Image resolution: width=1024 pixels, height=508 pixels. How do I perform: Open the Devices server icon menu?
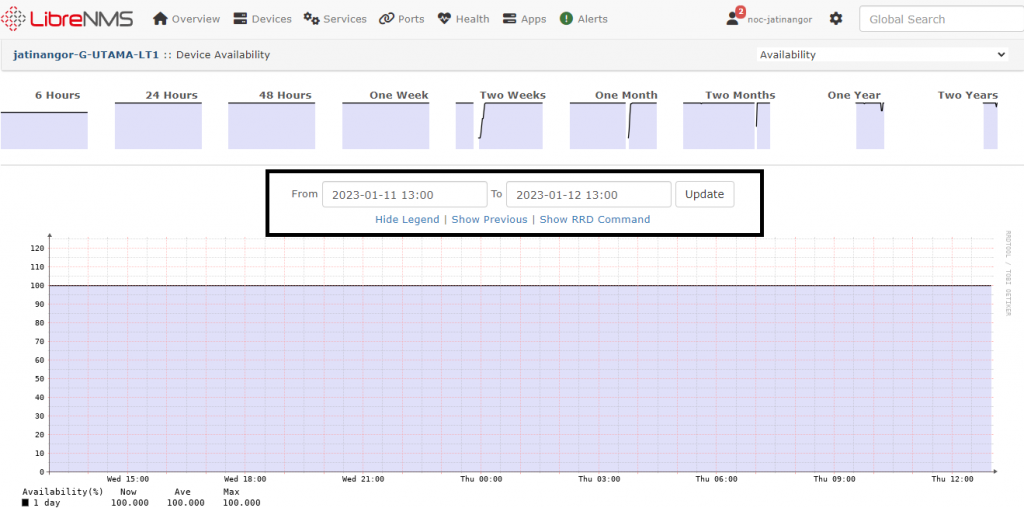pyautogui.click(x=262, y=19)
